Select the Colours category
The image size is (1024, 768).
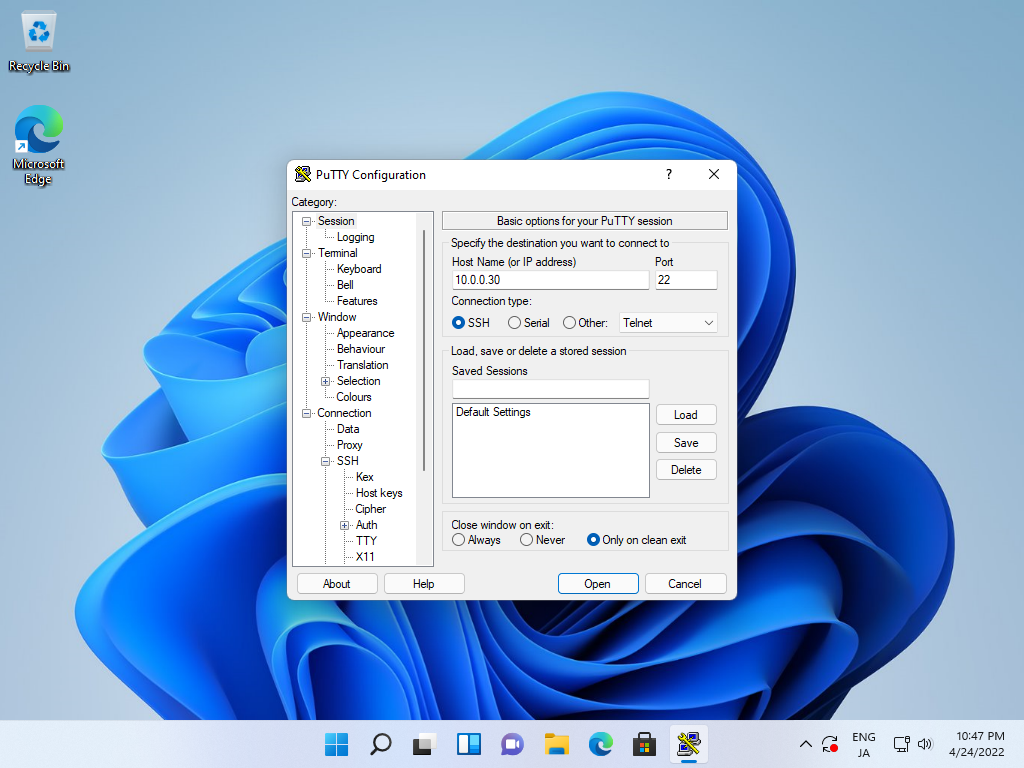coord(354,396)
